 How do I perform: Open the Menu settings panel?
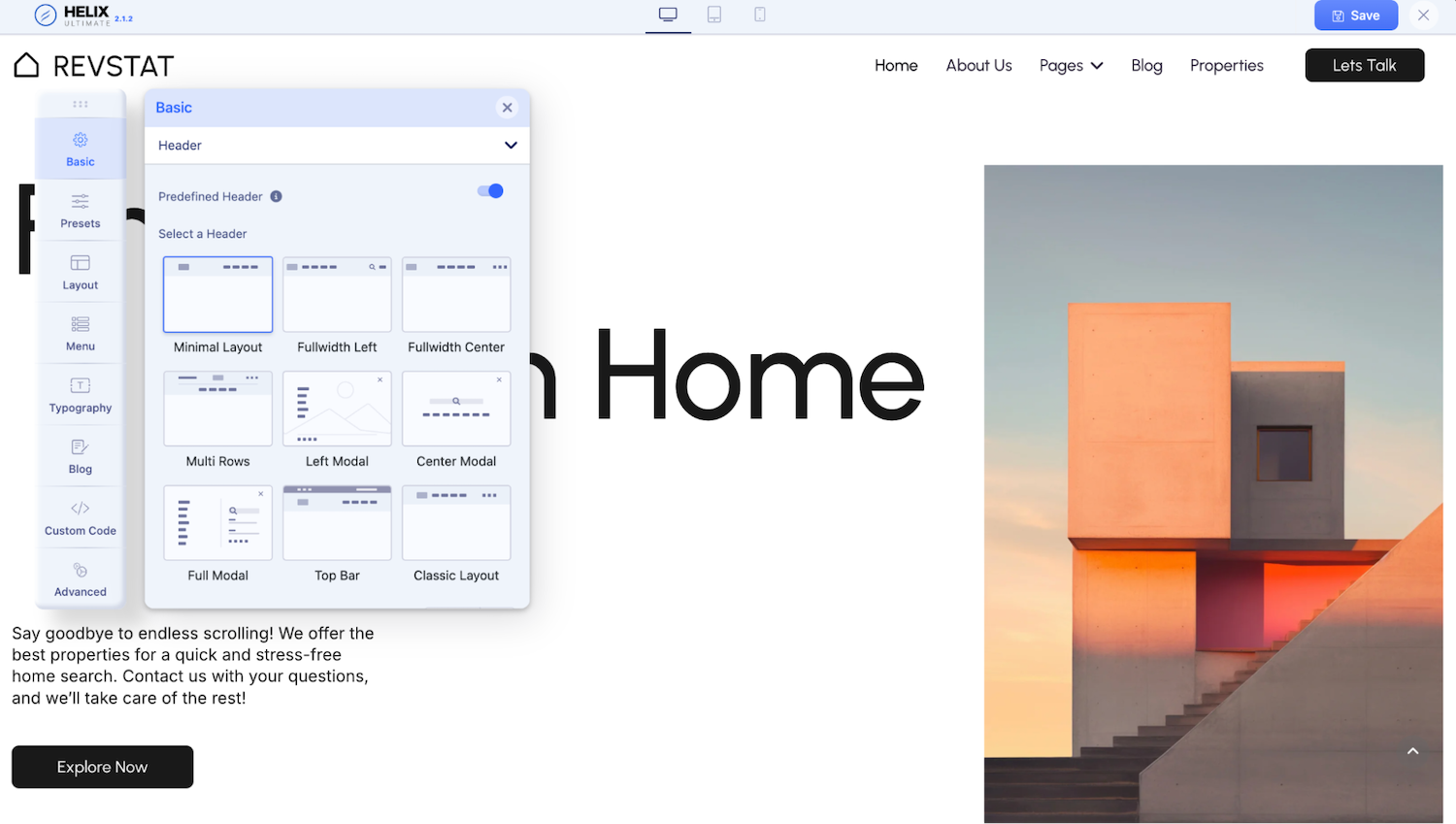[x=81, y=333]
